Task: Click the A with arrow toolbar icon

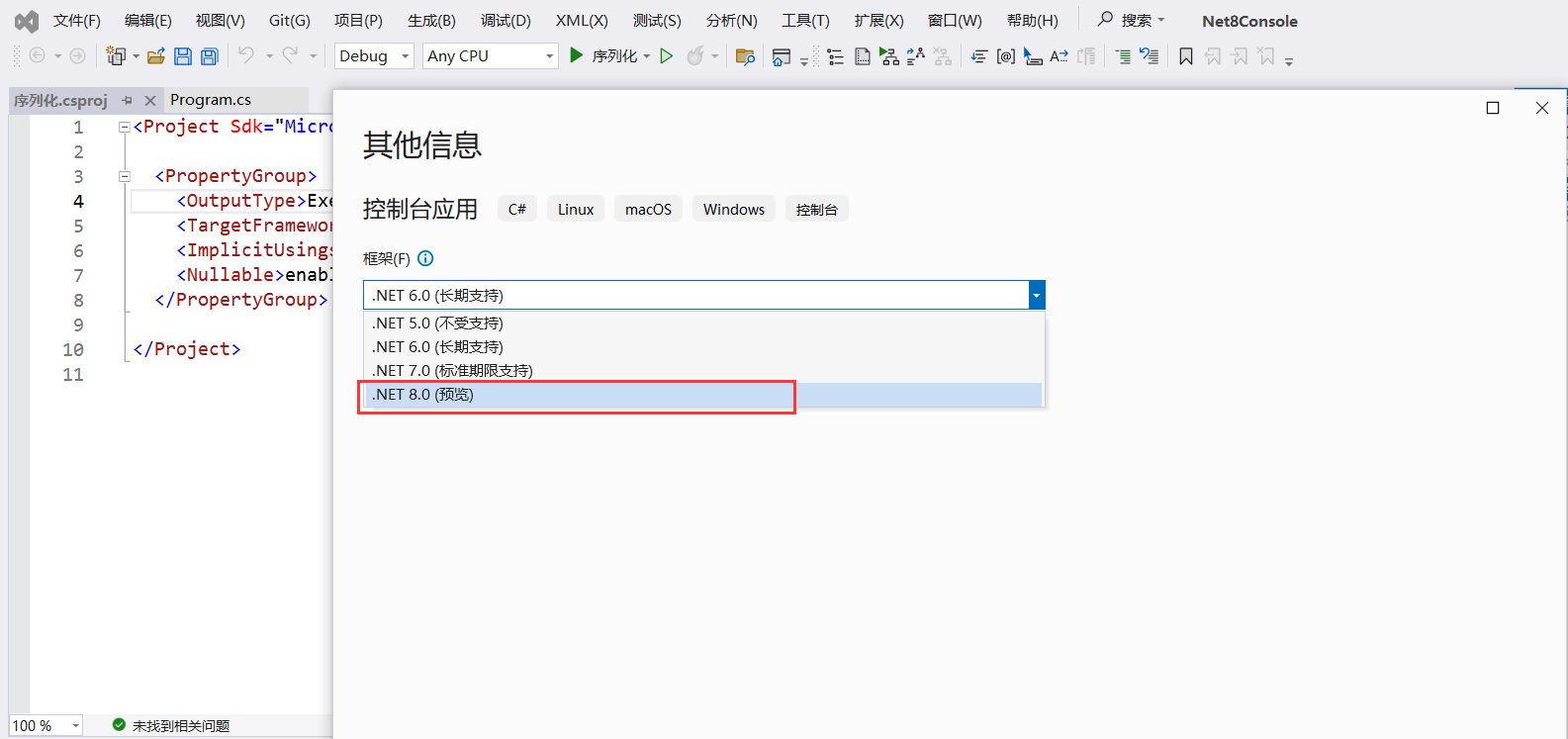Action: 1060,56
